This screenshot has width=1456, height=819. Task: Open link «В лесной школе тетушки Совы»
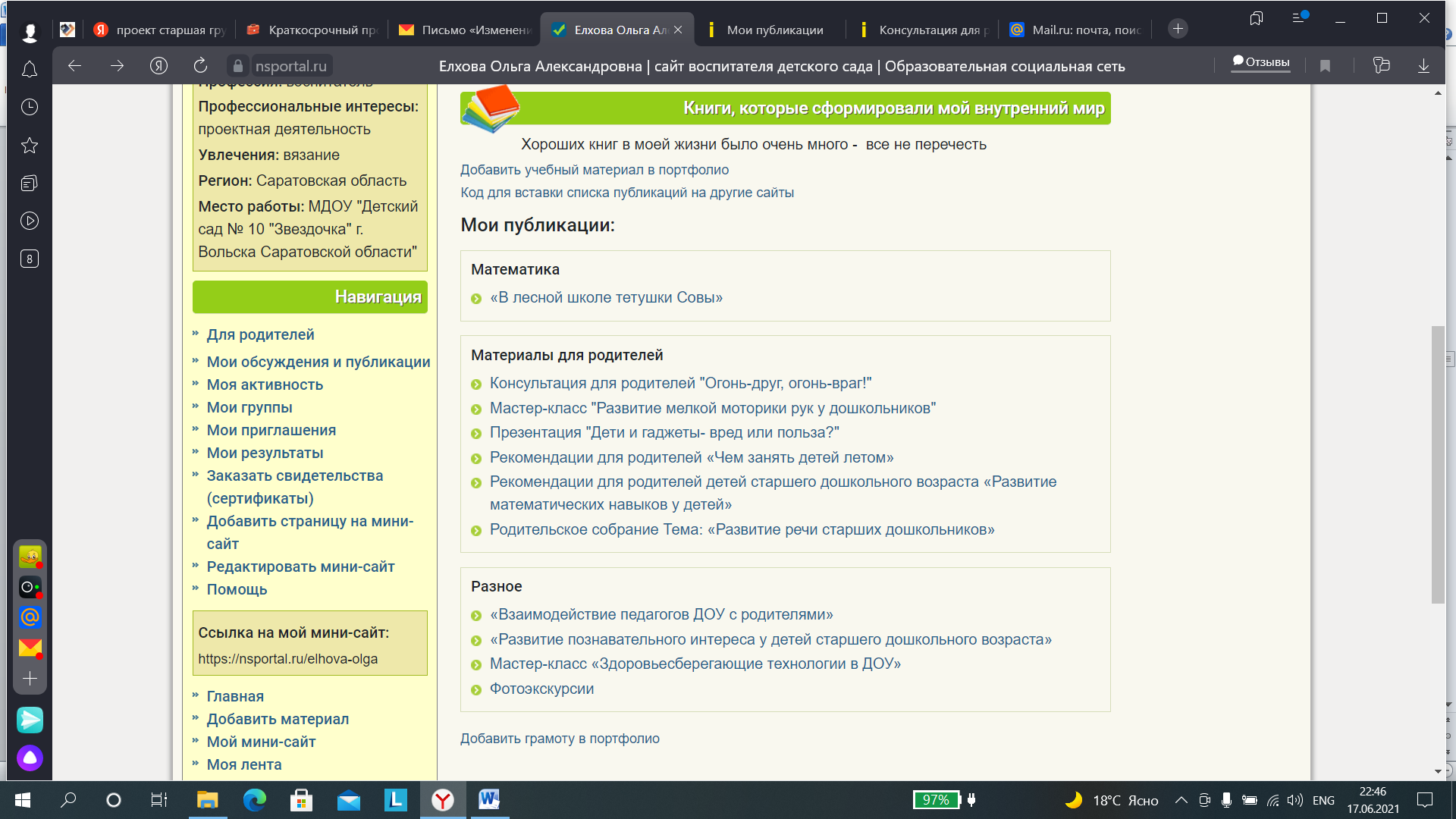tap(605, 298)
